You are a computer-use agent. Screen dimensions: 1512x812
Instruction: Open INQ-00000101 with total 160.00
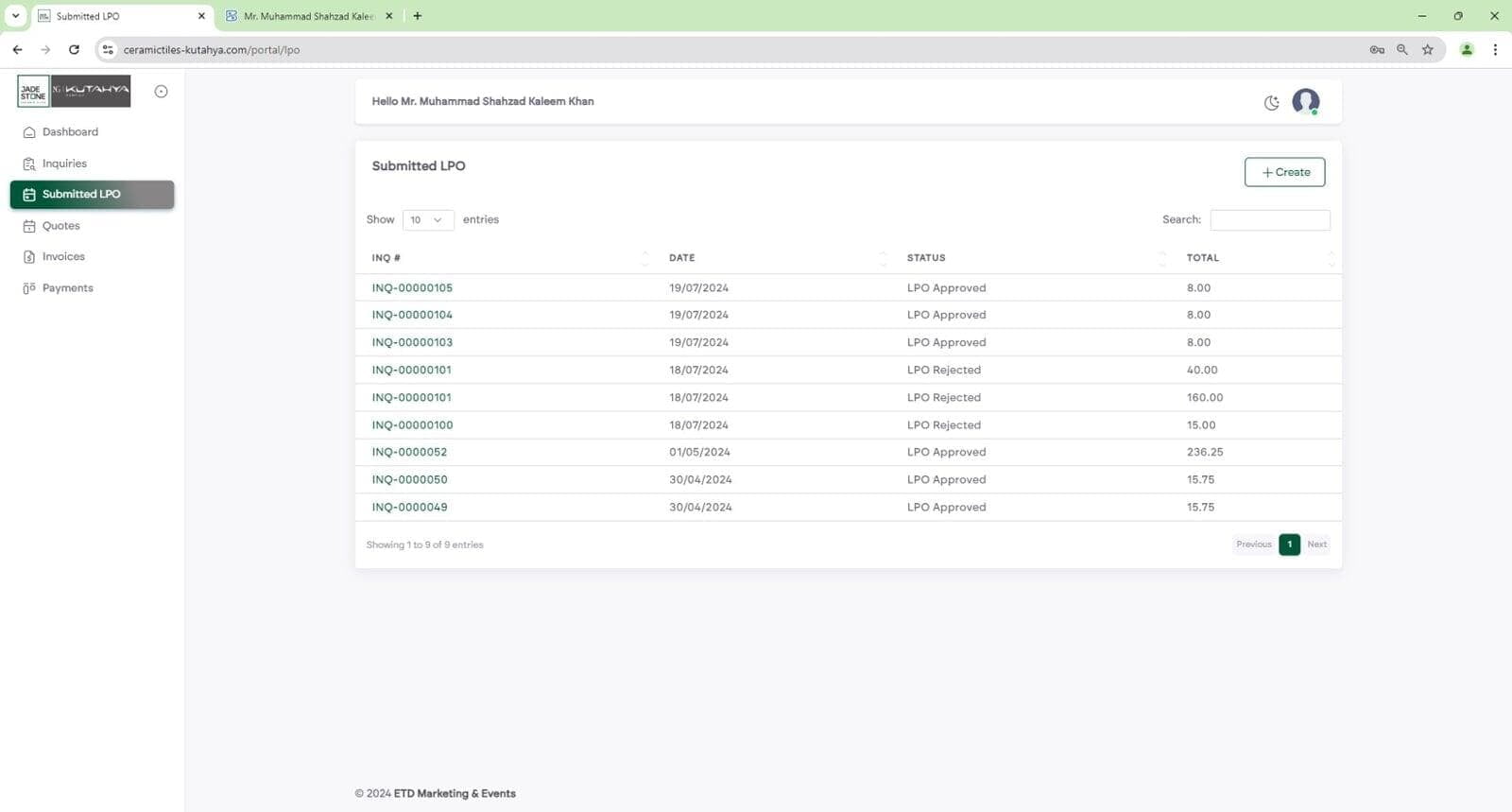[x=411, y=398]
